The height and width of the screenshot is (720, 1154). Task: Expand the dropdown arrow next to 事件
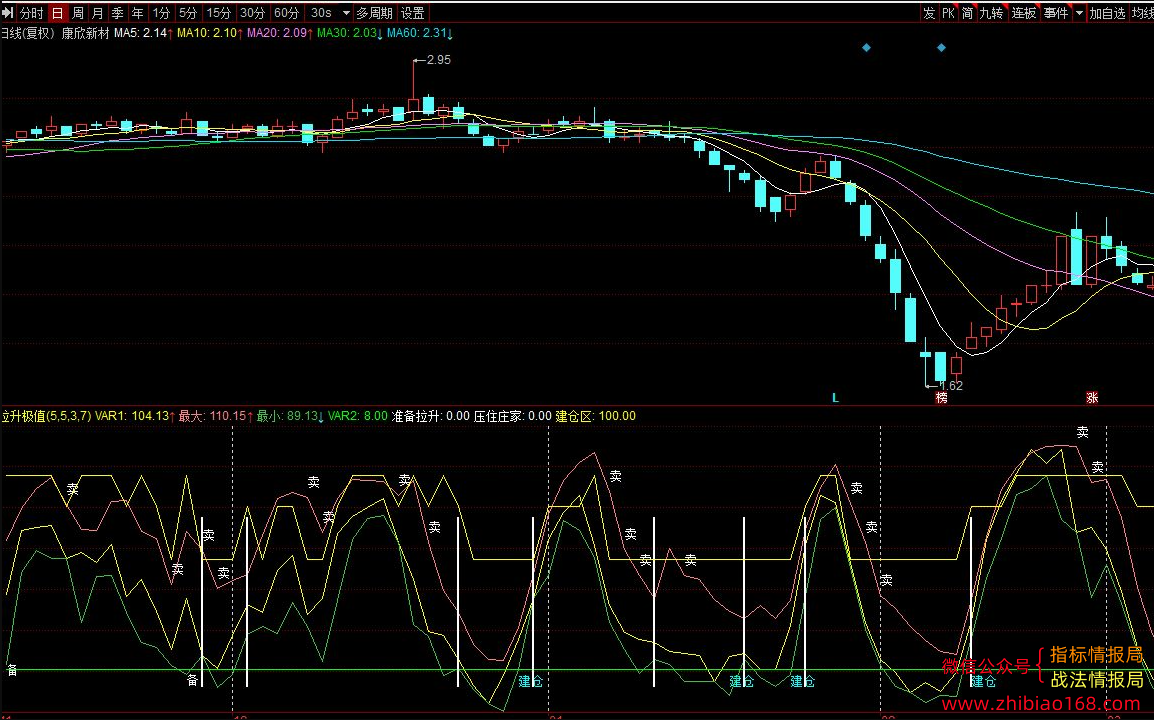click(x=1079, y=13)
